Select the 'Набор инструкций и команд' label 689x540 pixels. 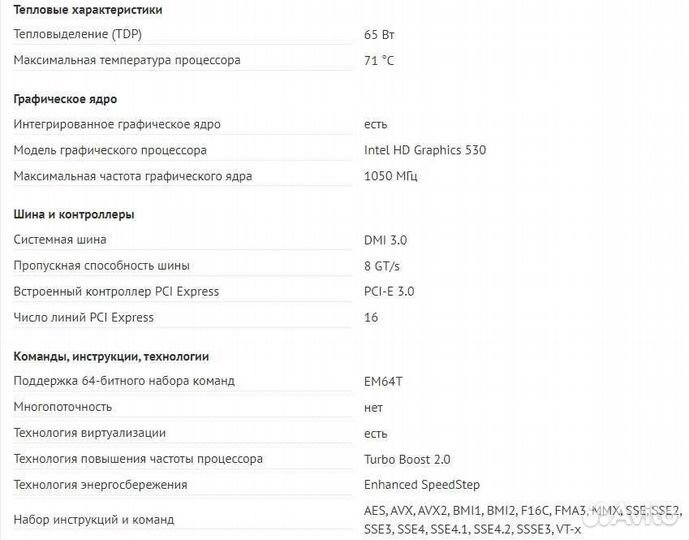click(x=94, y=519)
